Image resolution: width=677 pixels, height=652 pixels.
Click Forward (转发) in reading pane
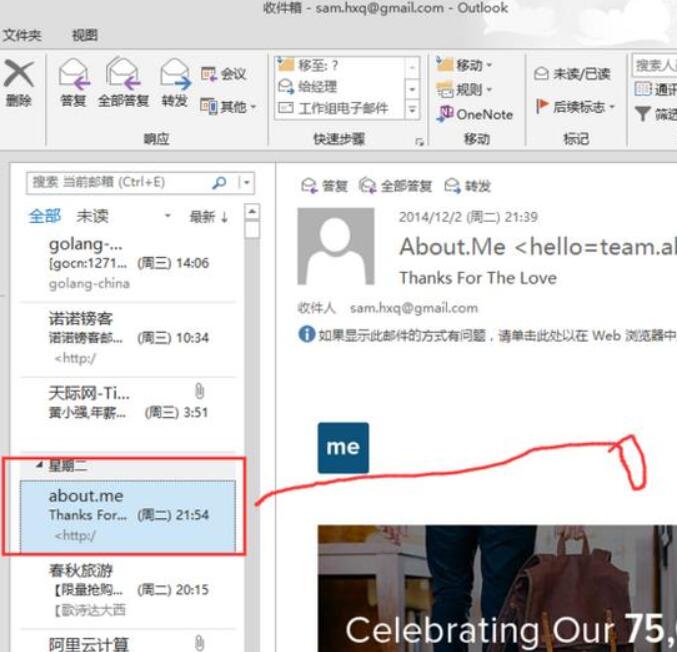pos(468,186)
